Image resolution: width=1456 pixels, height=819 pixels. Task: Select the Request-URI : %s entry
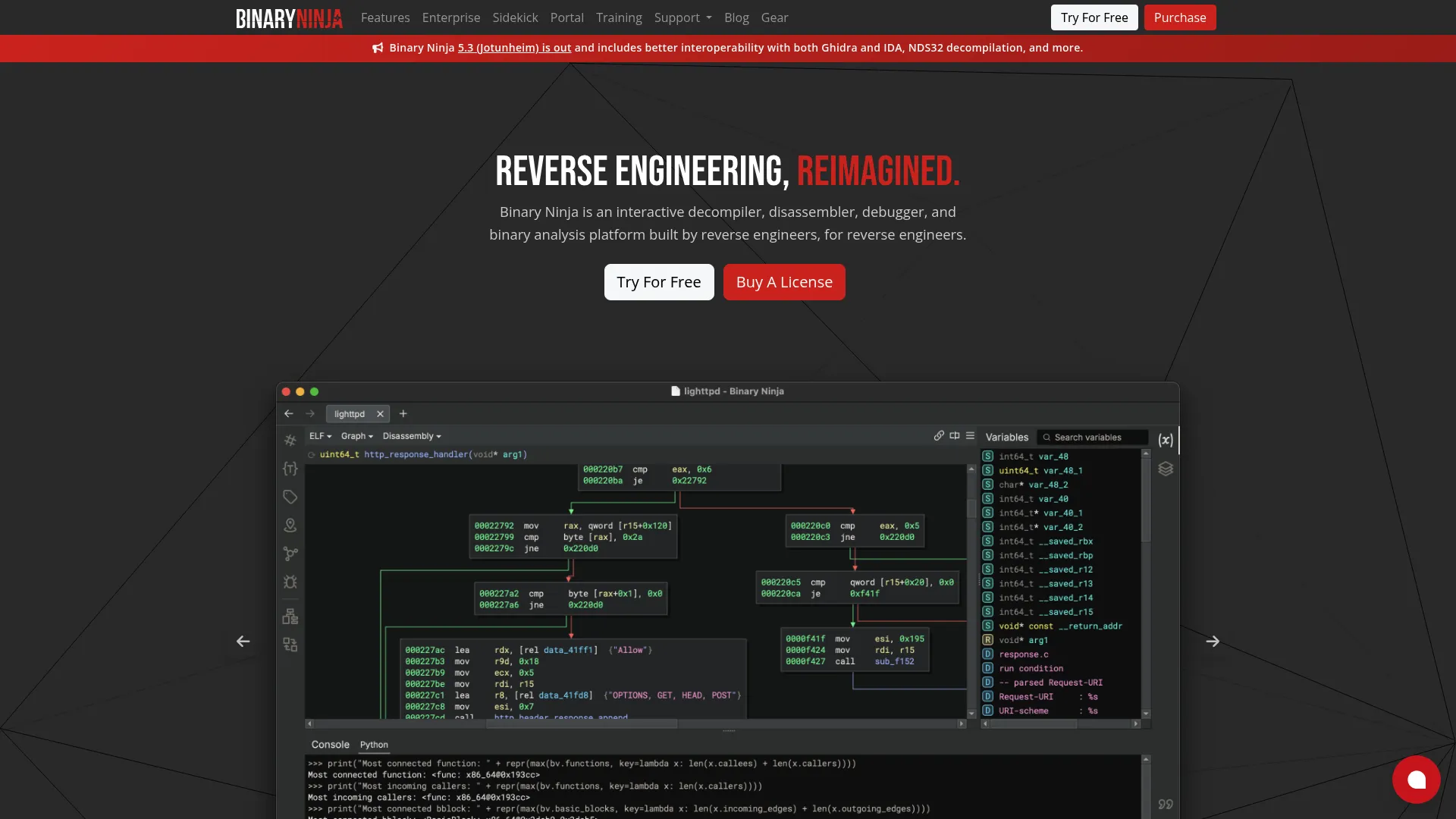1048,697
